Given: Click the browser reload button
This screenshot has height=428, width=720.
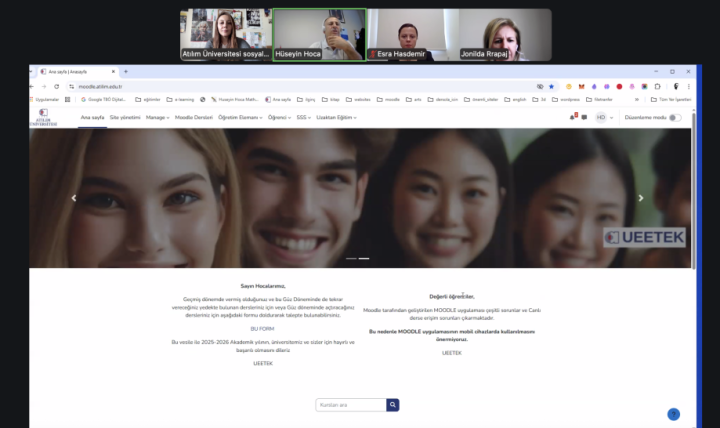Looking at the screenshot, I should click(57, 86).
